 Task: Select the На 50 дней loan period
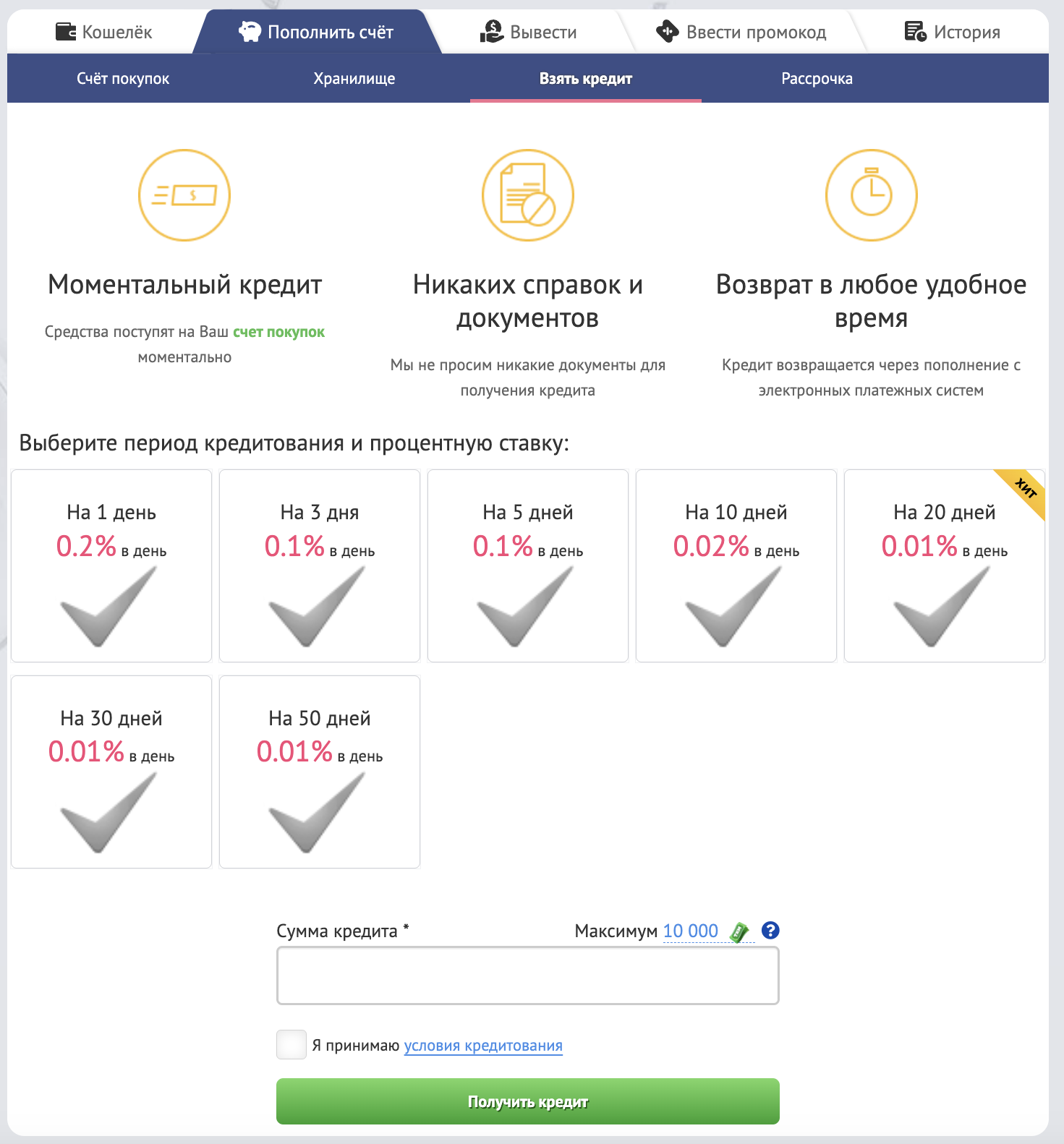(320, 772)
